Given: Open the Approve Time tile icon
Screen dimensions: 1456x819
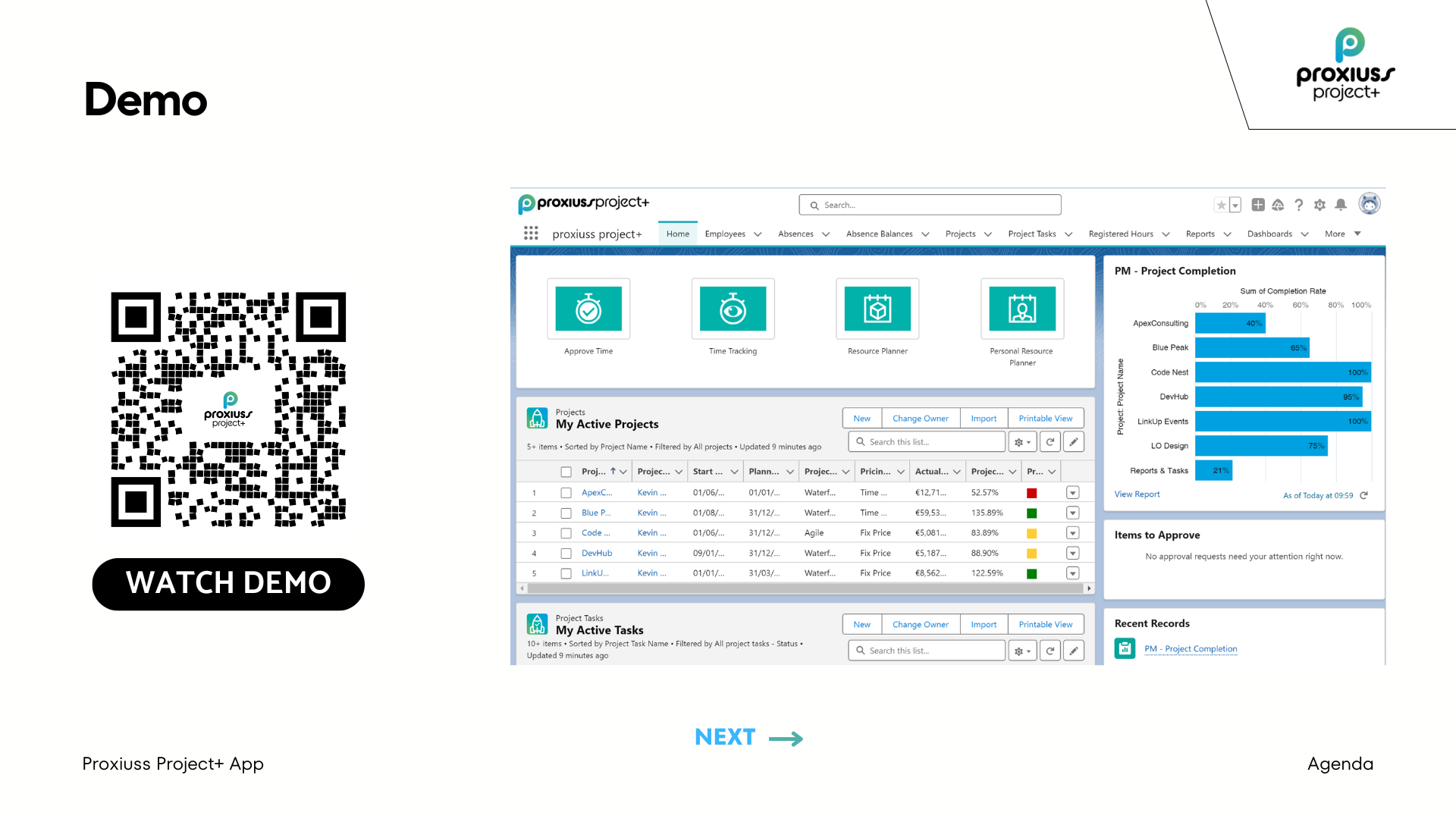Looking at the screenshot, I should click(588, 309).
